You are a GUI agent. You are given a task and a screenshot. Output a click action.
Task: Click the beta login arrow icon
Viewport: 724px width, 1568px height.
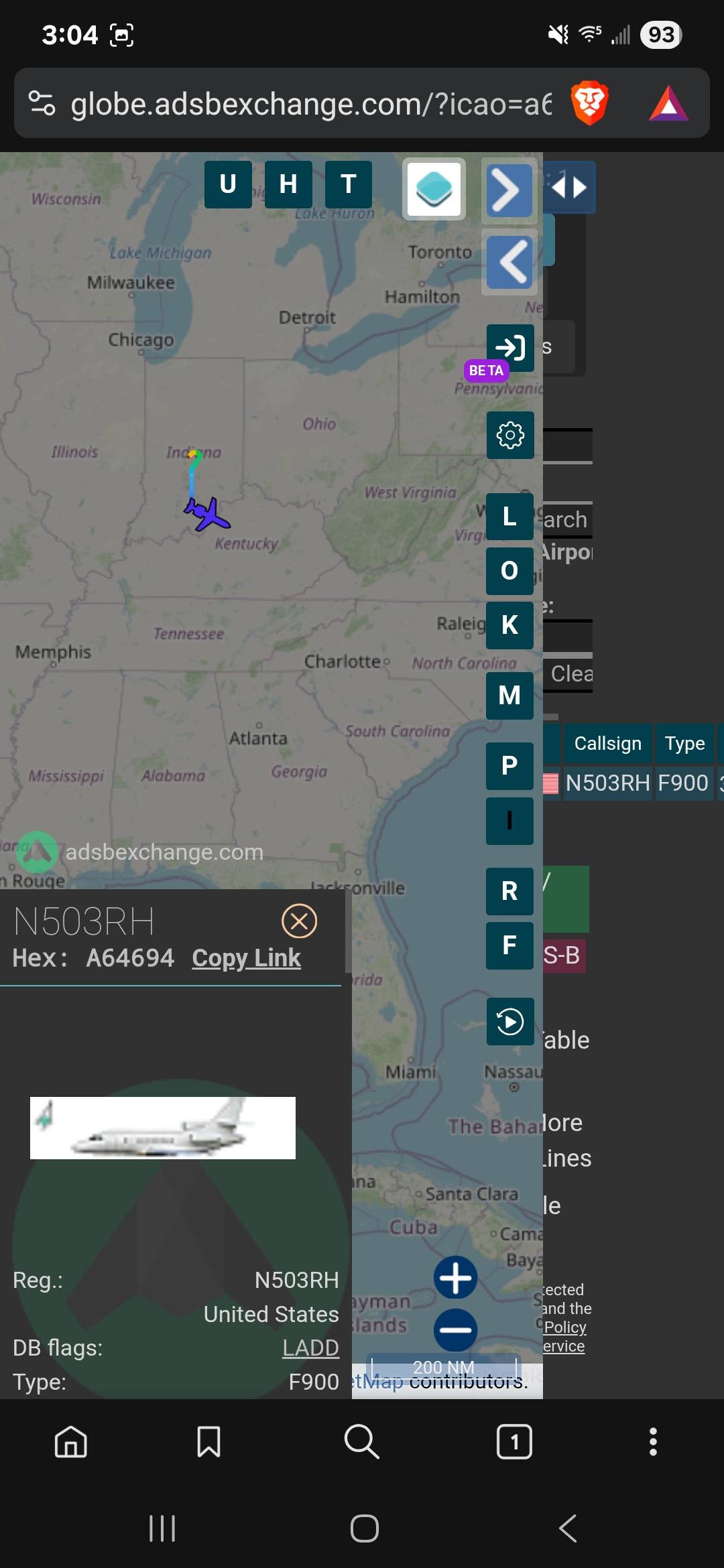click(510, 348)
